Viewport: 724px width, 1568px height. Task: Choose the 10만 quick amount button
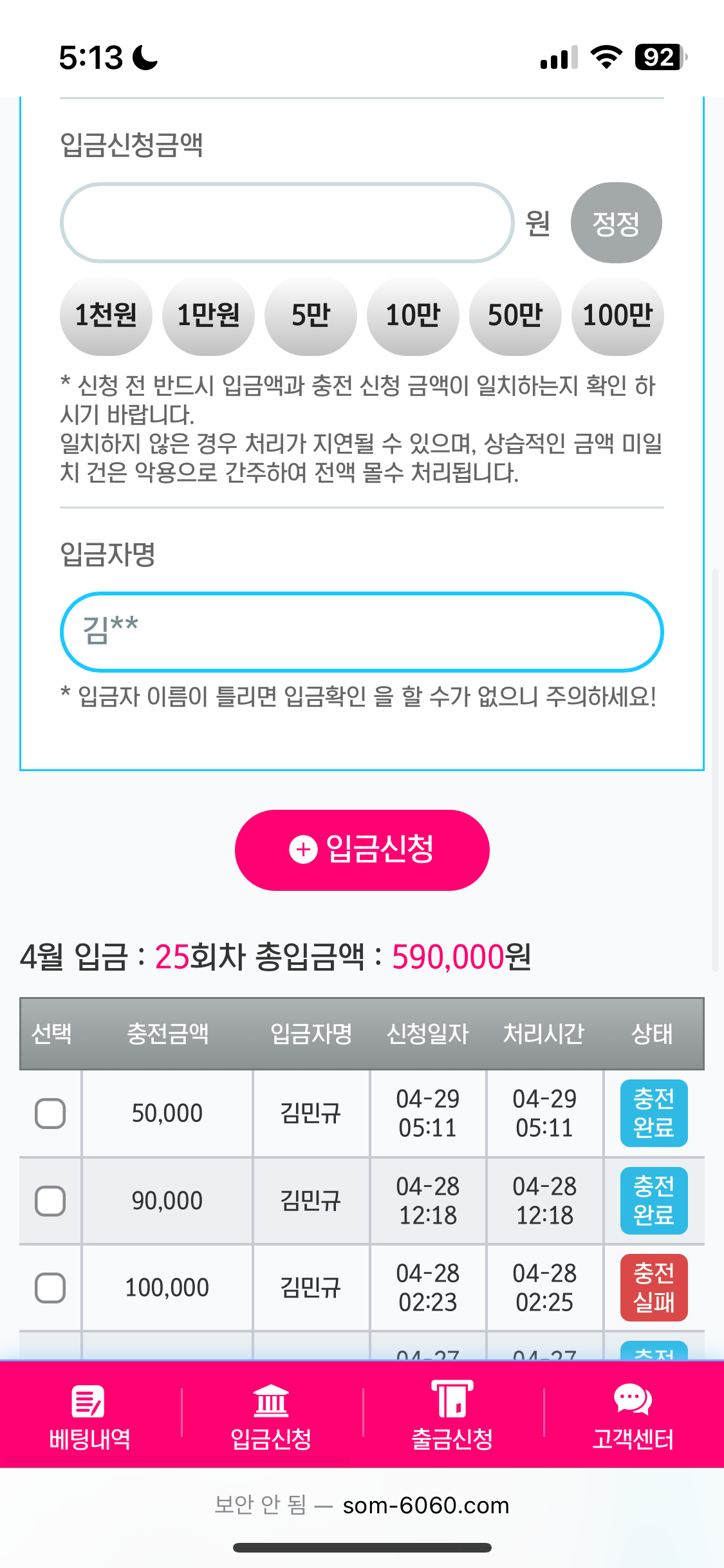click(413, 315)
